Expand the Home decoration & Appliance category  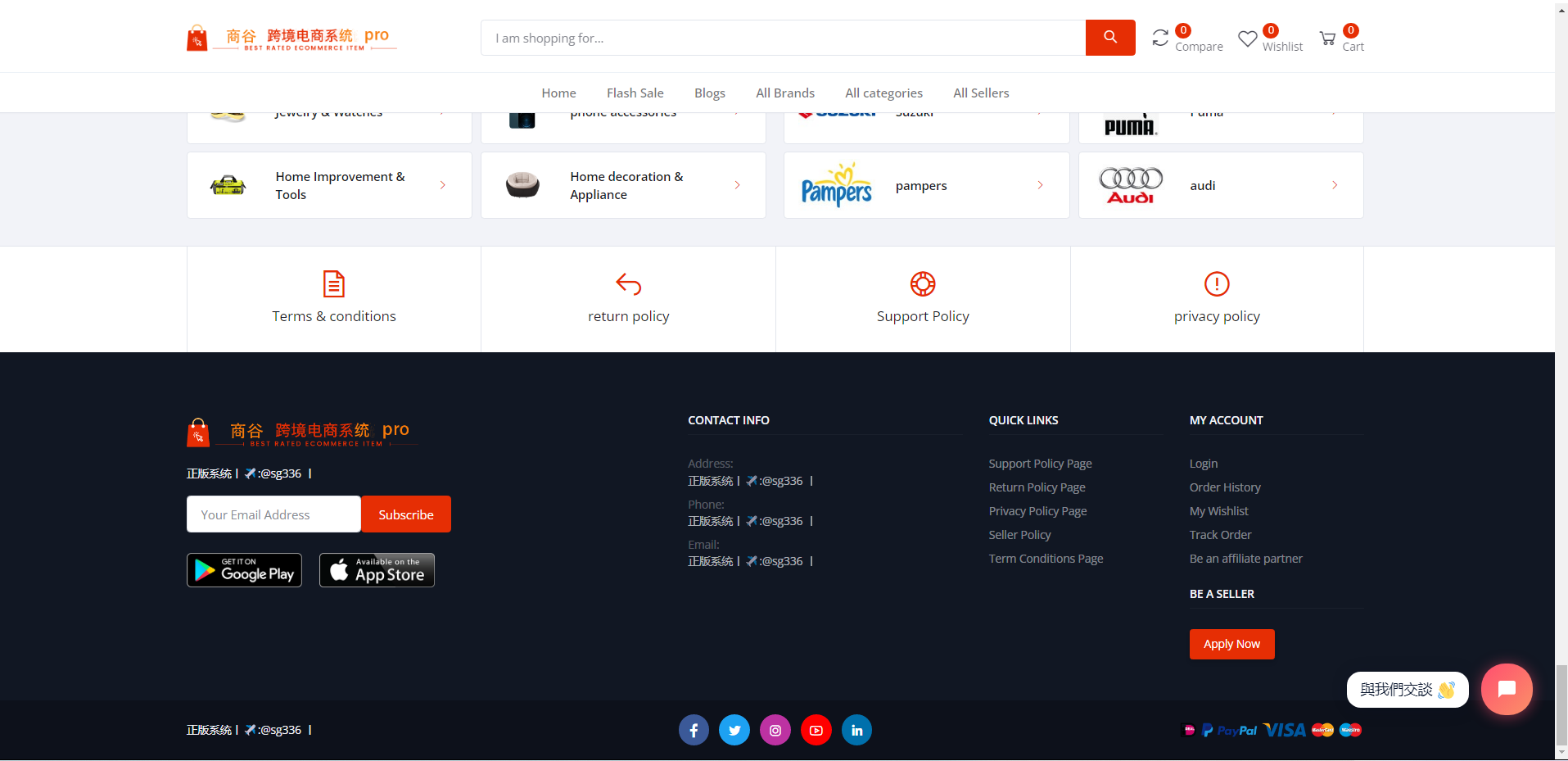623,184
